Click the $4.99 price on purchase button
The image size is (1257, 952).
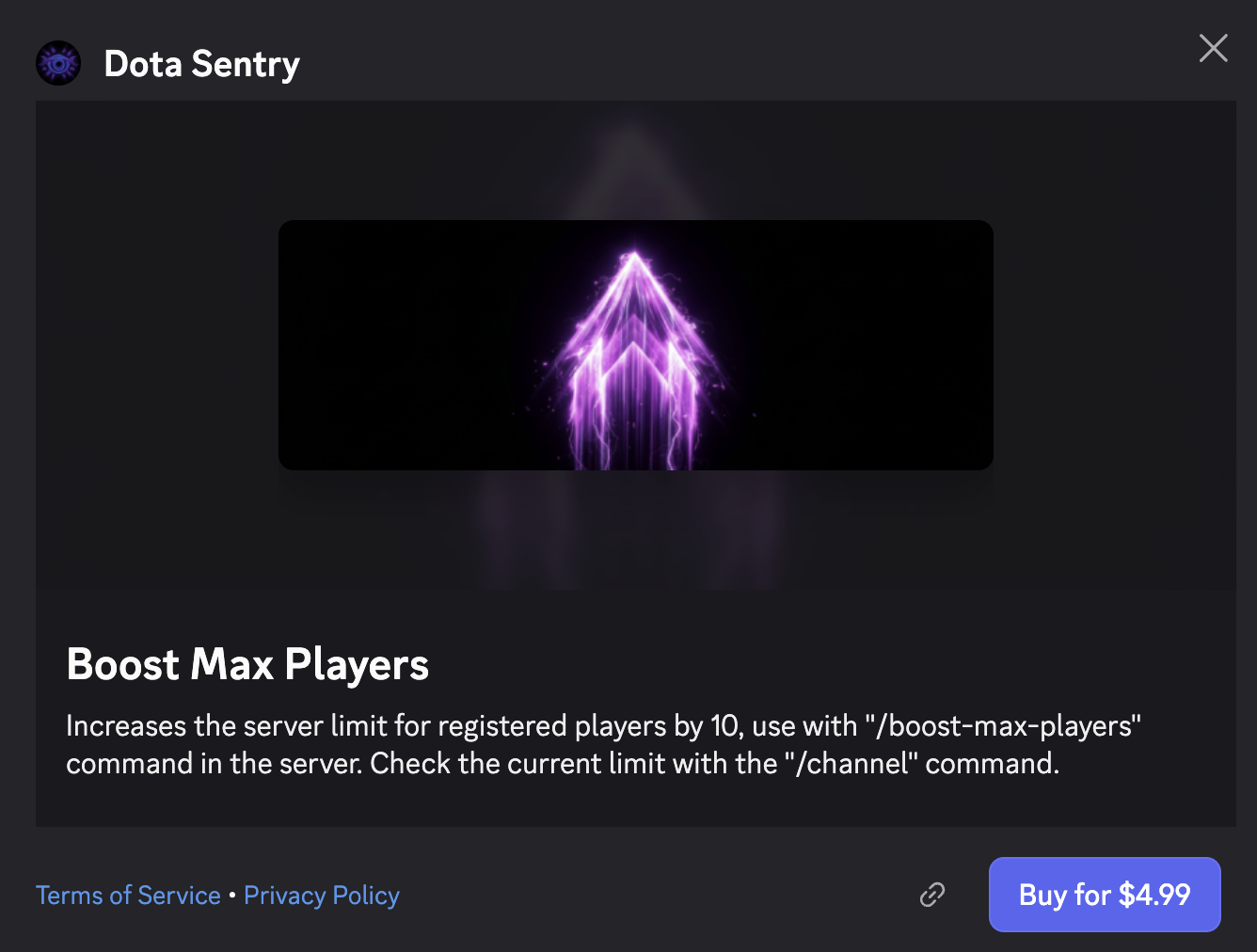point(1154,895)
